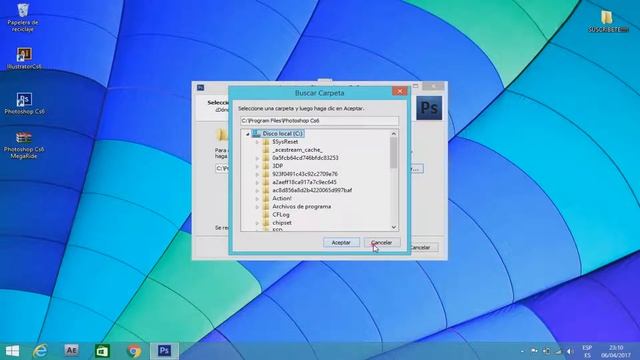Open the Windows Store taskbar icon
The height and width of the screenshot is (360, 640).
tap(102, 351)
